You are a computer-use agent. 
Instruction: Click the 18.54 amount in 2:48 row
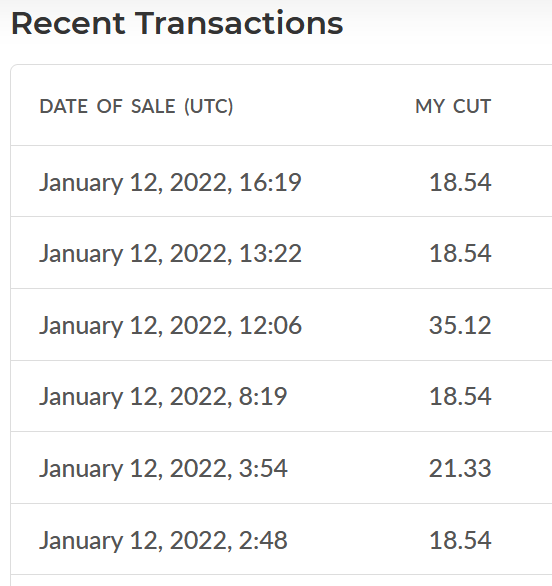460,540
